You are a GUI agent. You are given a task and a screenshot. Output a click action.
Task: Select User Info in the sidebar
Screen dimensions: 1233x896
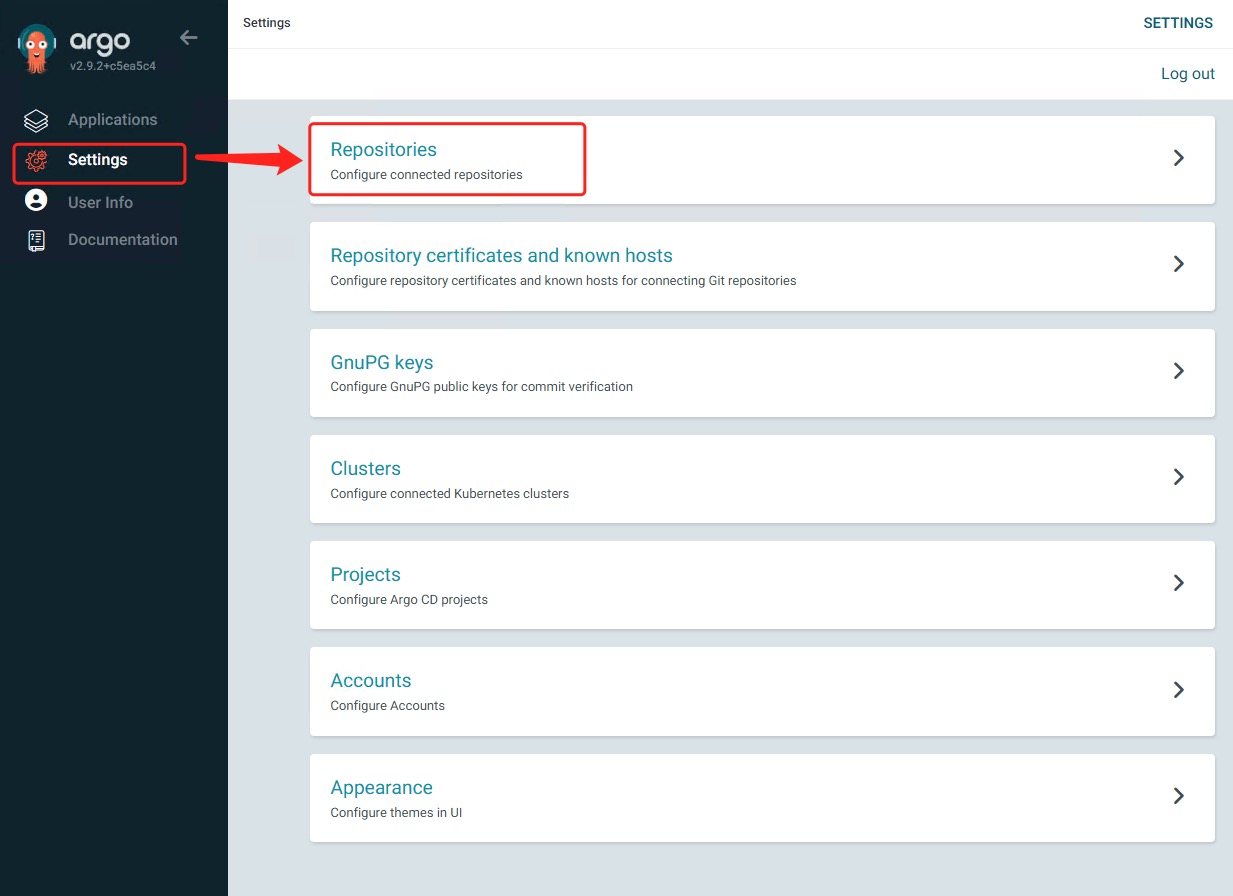click(100, 202)
